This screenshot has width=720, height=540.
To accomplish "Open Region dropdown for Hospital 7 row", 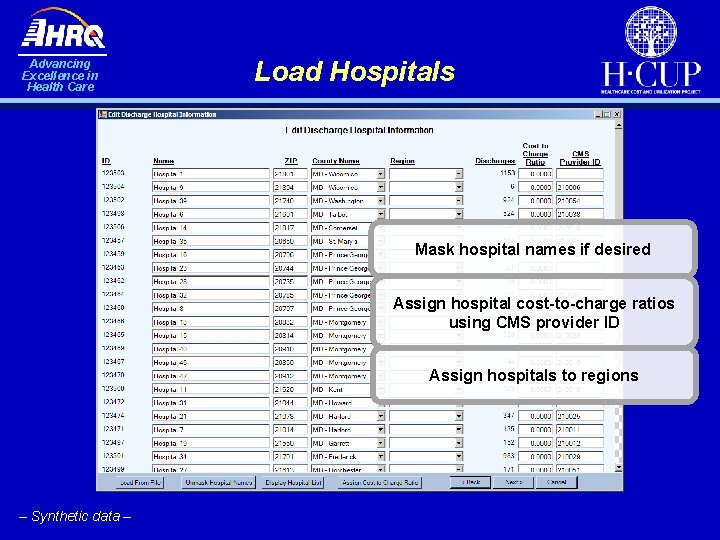I will pos(459,430).
